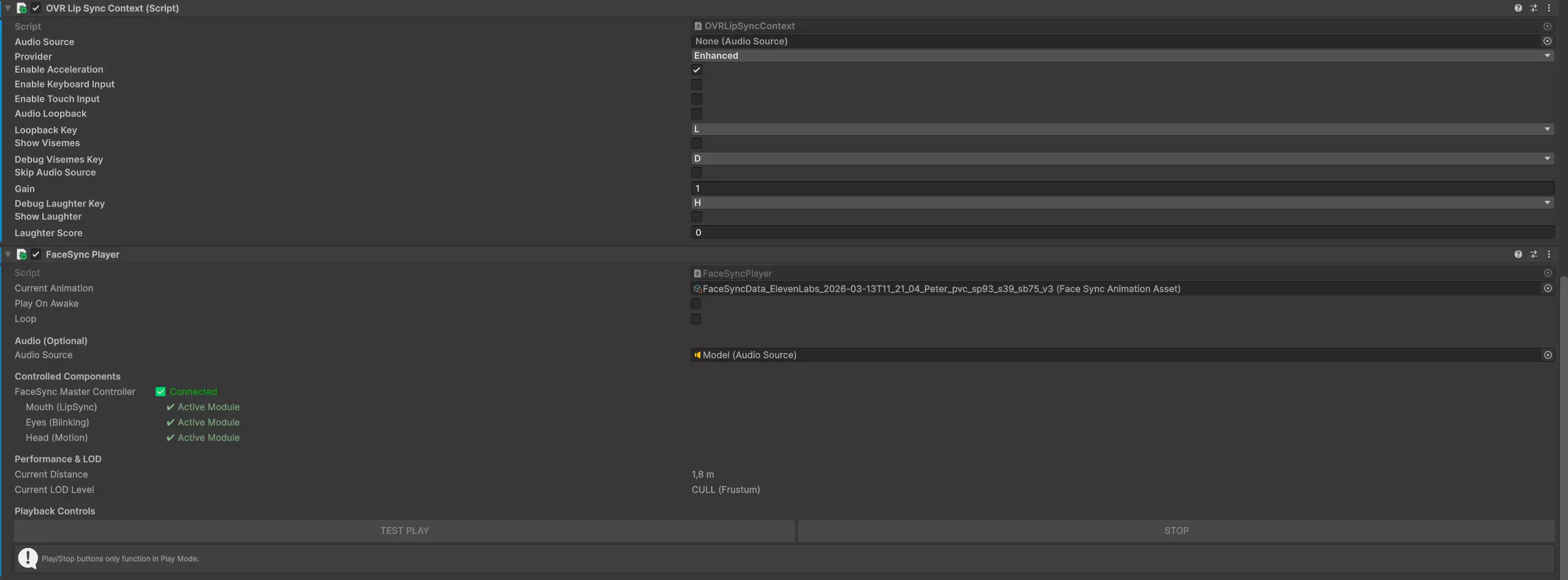Click the Gain value field
Image resolution: width=1568 pixels, height=580 pixels.
coord(1123,189)
